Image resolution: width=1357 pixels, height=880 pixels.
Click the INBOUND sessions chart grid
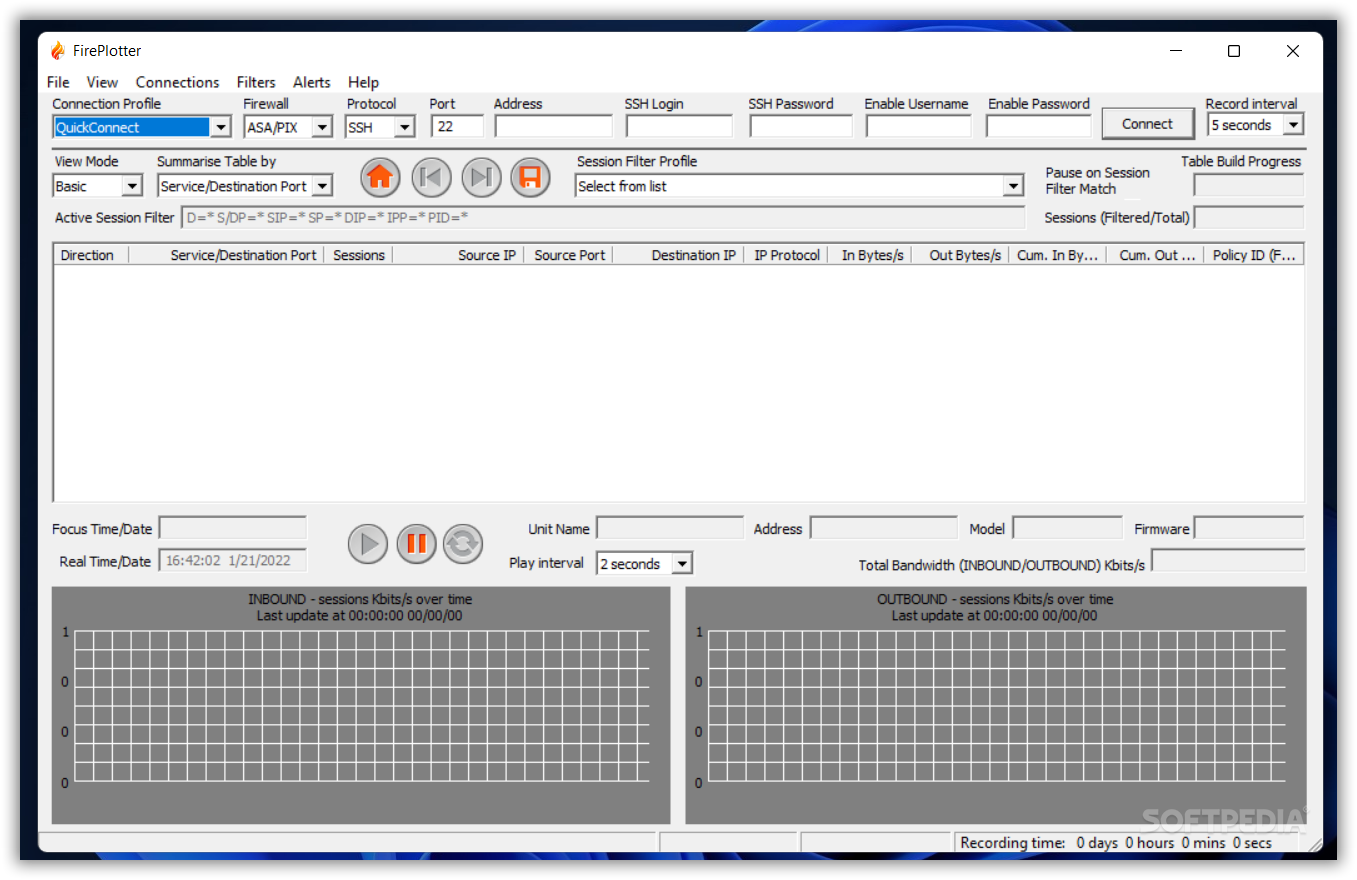pyautogui.click(x=361, y=706)
